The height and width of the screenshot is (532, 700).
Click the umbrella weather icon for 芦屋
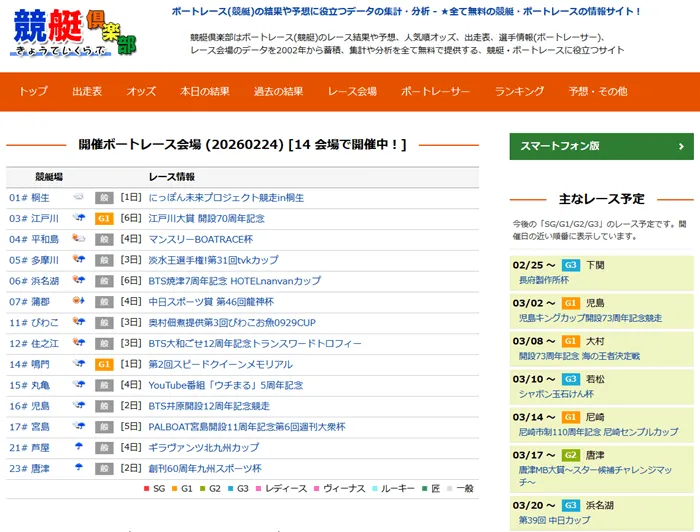tap(78, 448)
